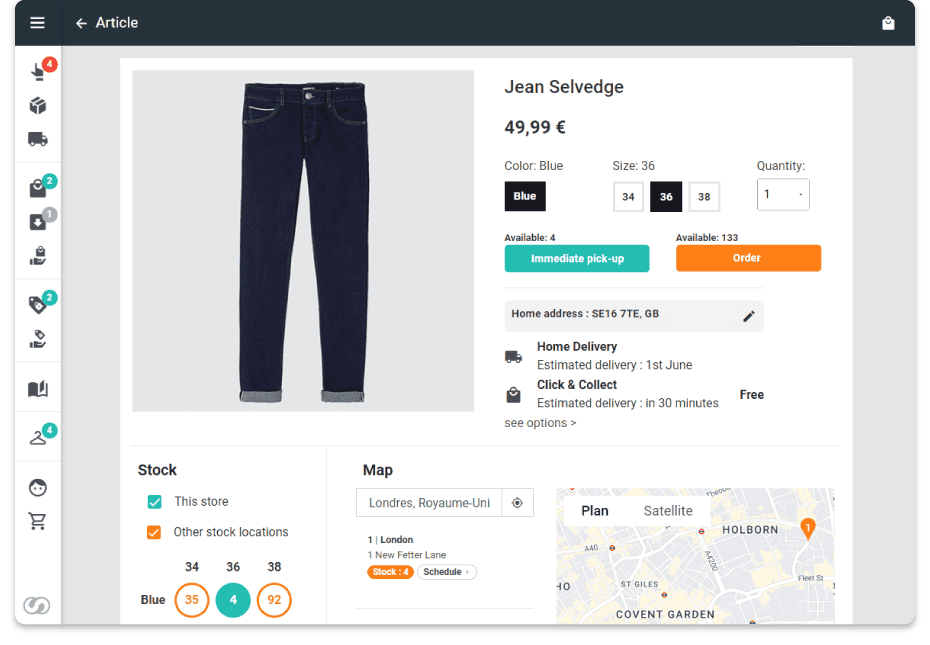Viewport: 930px width, 645px height.
Task: Switch map to Satellite view
Action: click(x=667, y=511)
